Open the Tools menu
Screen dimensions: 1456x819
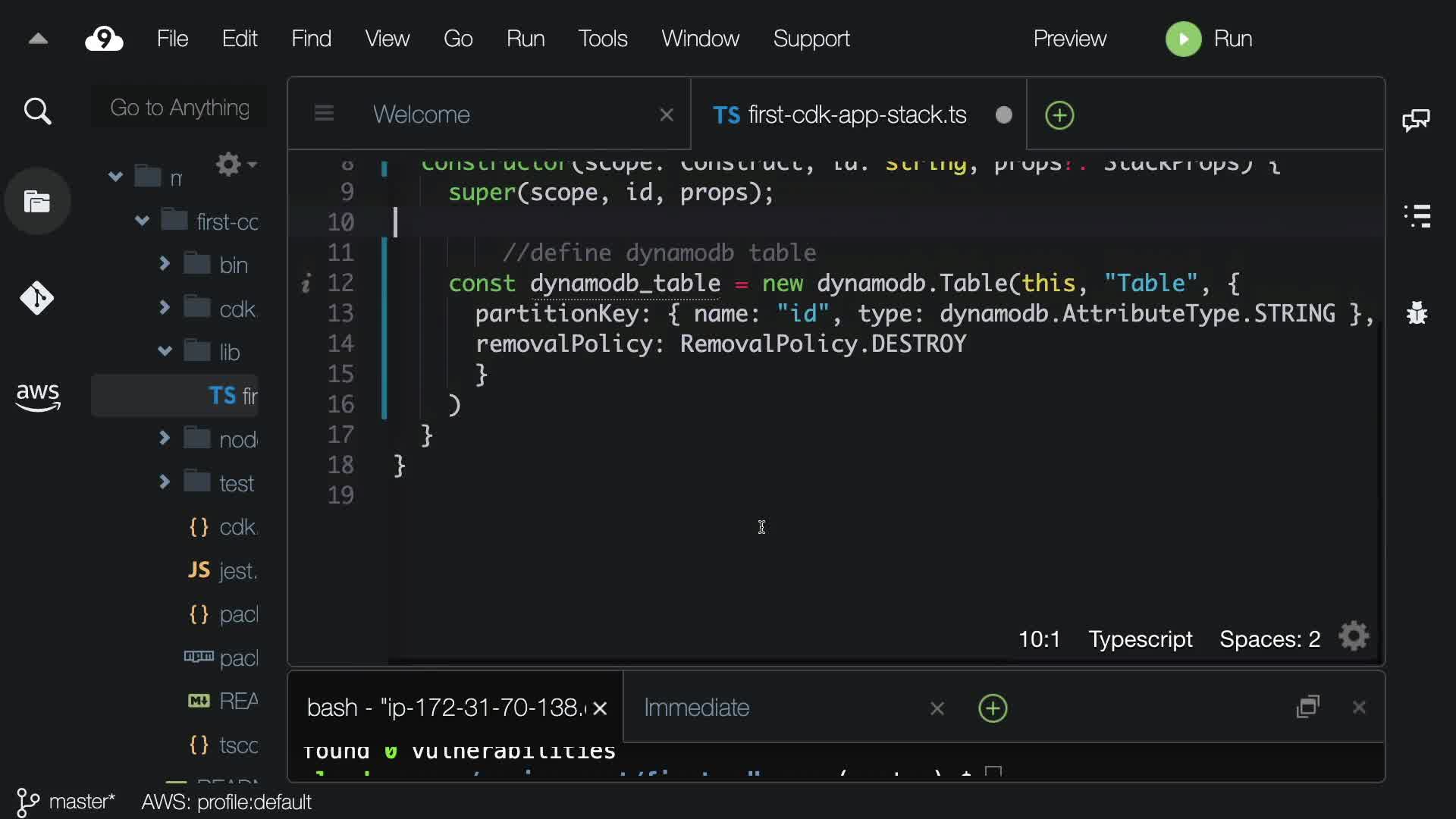(602, 39)
